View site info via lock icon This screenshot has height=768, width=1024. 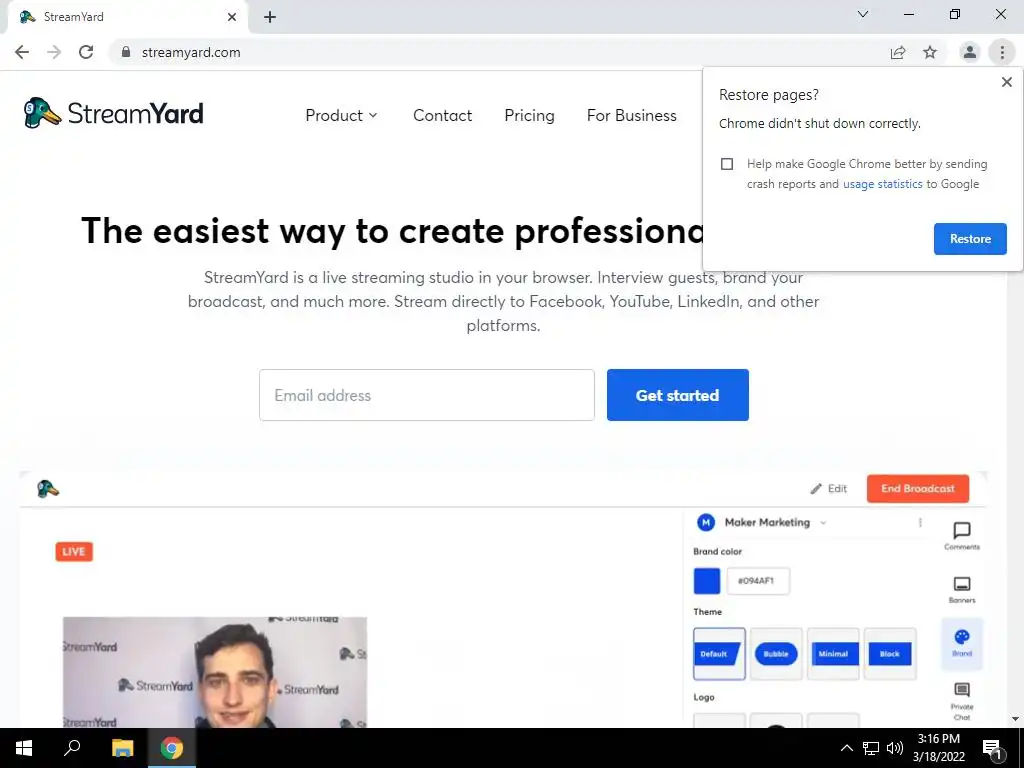(126, 52)
